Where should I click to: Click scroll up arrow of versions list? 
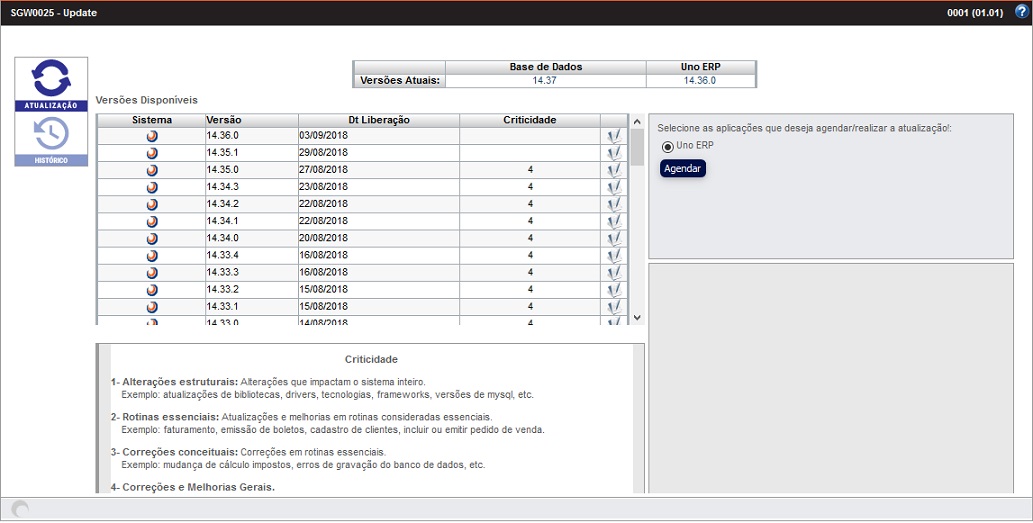[637, 122]
